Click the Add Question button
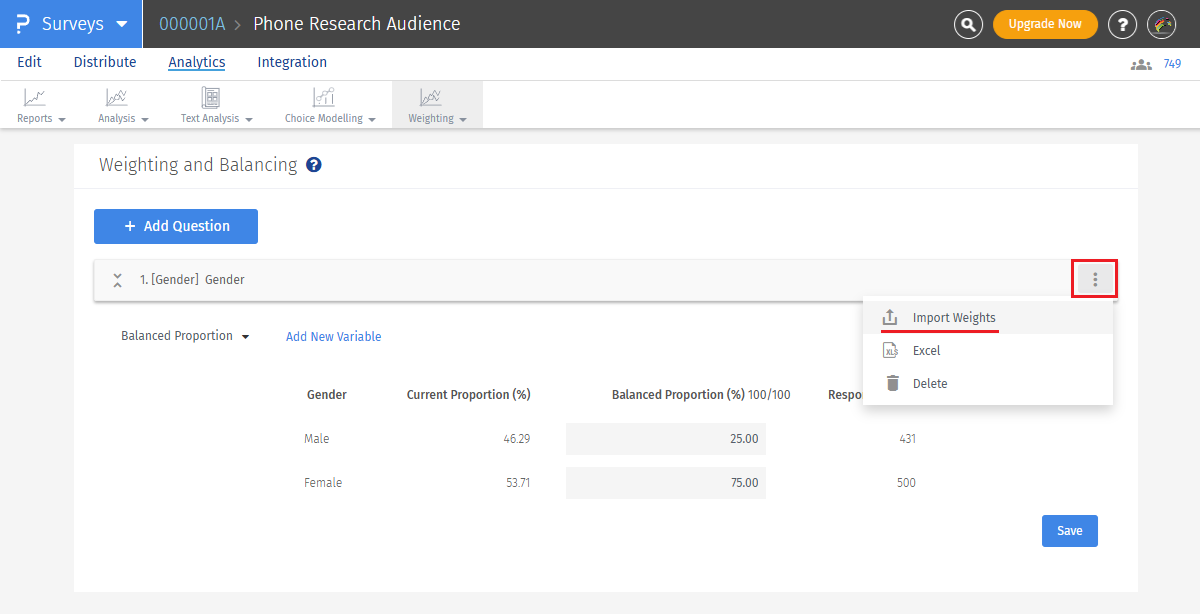This screenshot has width=1200, height=614. (x=176, y=226)
